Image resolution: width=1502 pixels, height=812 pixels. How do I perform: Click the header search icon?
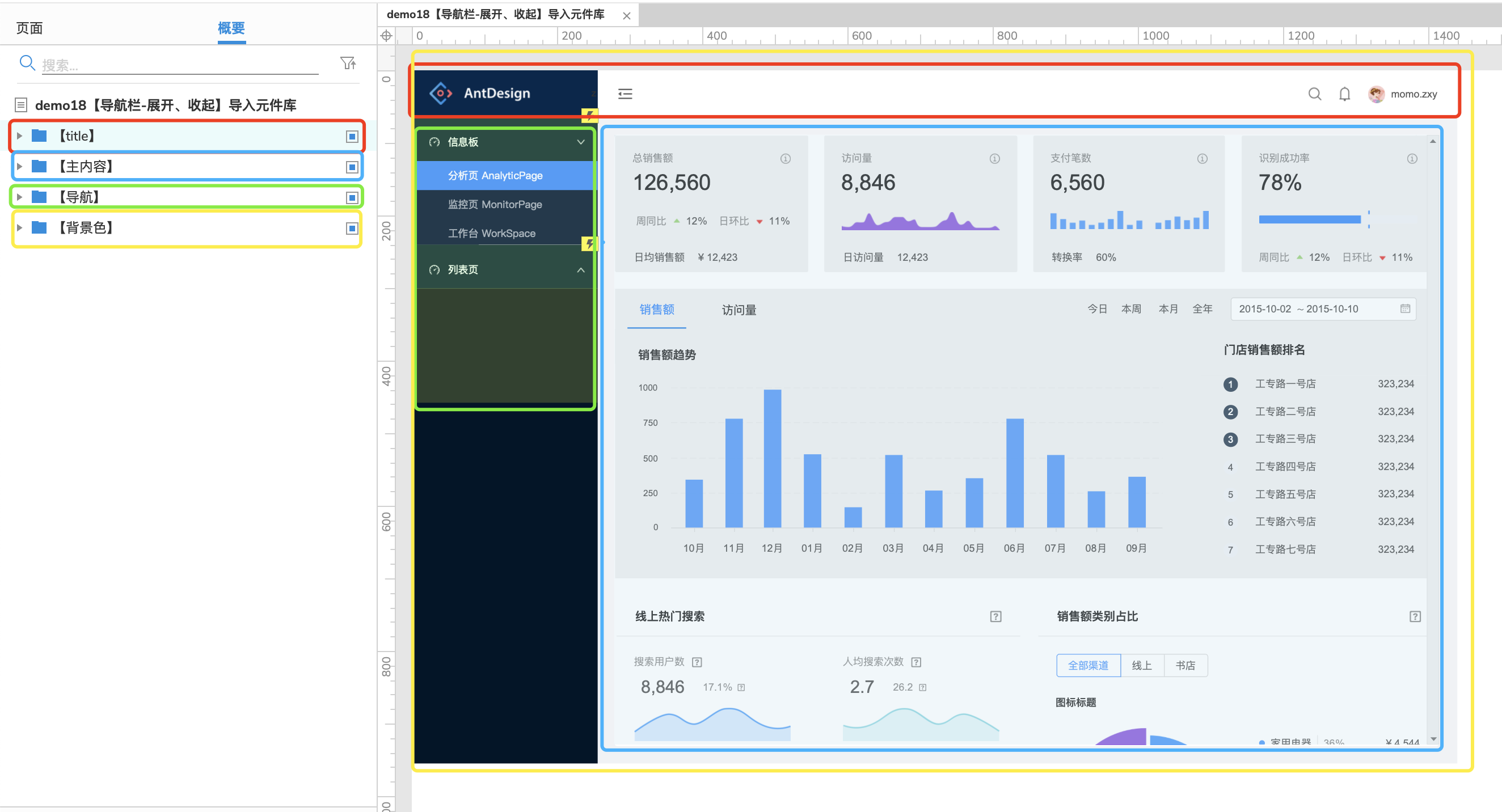(1314, 94)
